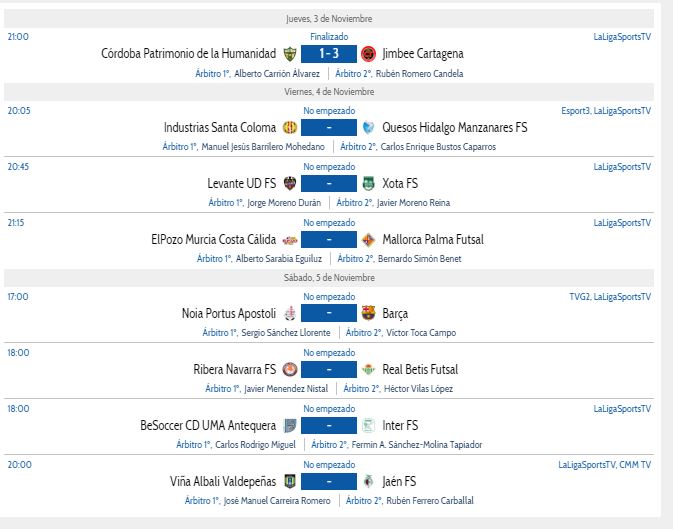Open the Quesos Hidalgo Manzanares FS link
The image size is (673, 529).
[x=454, y=128]
